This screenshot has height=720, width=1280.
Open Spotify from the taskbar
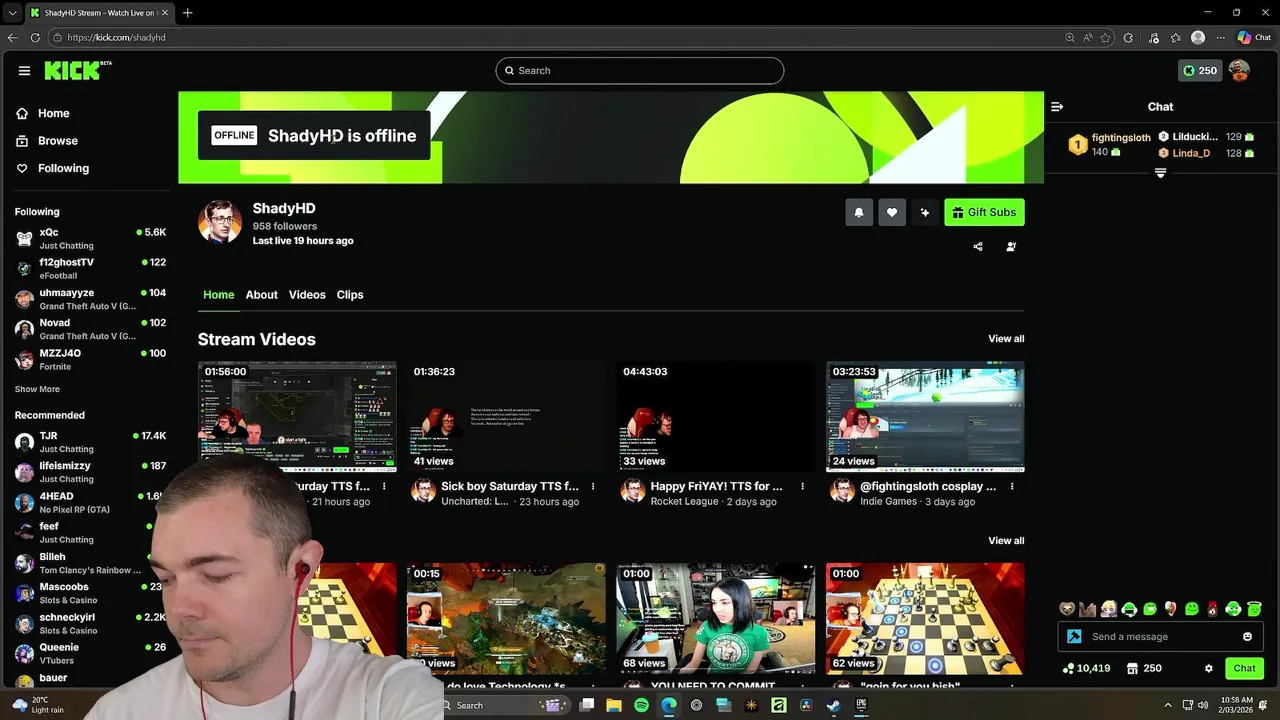641,705
